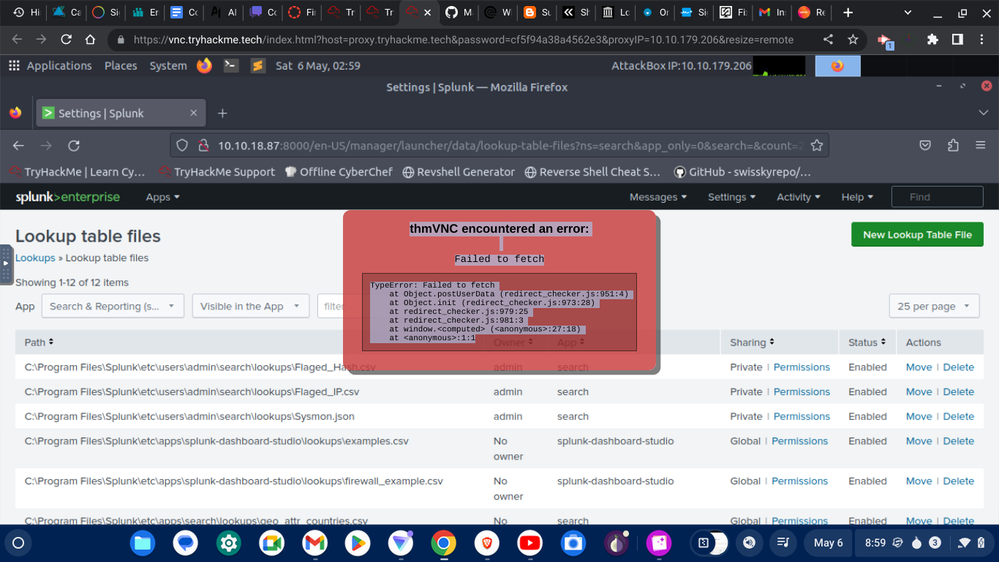Click Delete for the Sysmon.json lookup

pos(958,416)
